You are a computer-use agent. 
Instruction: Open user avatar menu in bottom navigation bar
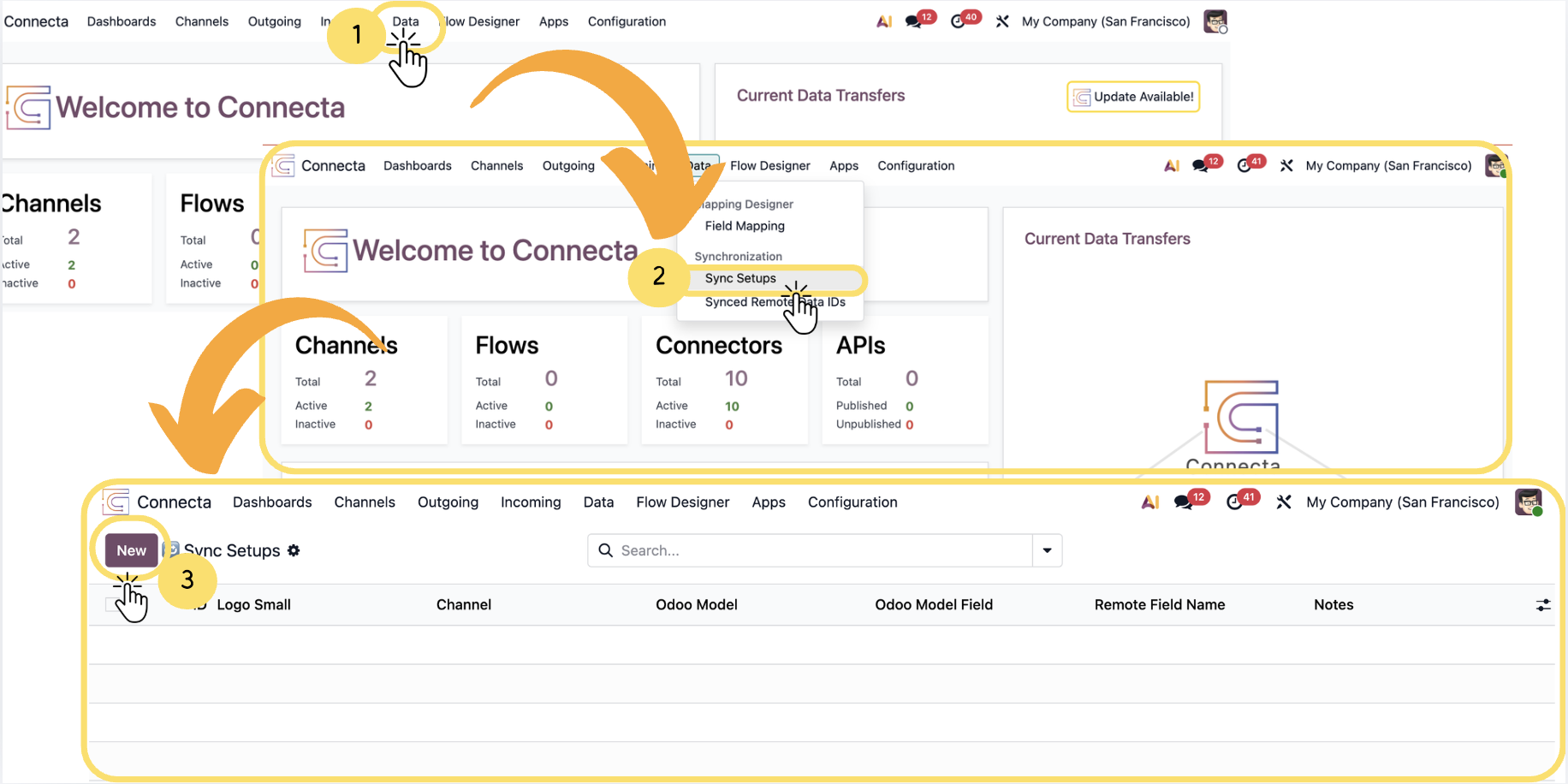coord(1528,502)
